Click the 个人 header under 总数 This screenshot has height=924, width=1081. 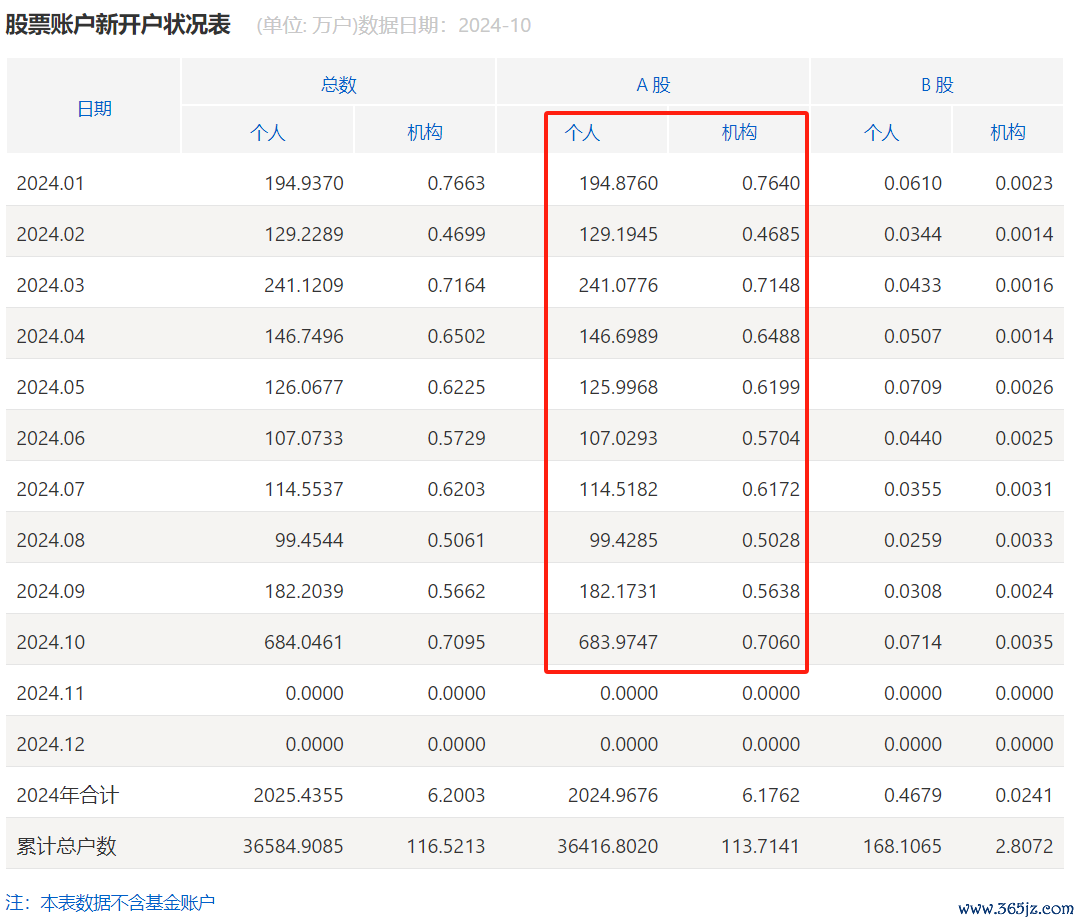click(267, 132)
